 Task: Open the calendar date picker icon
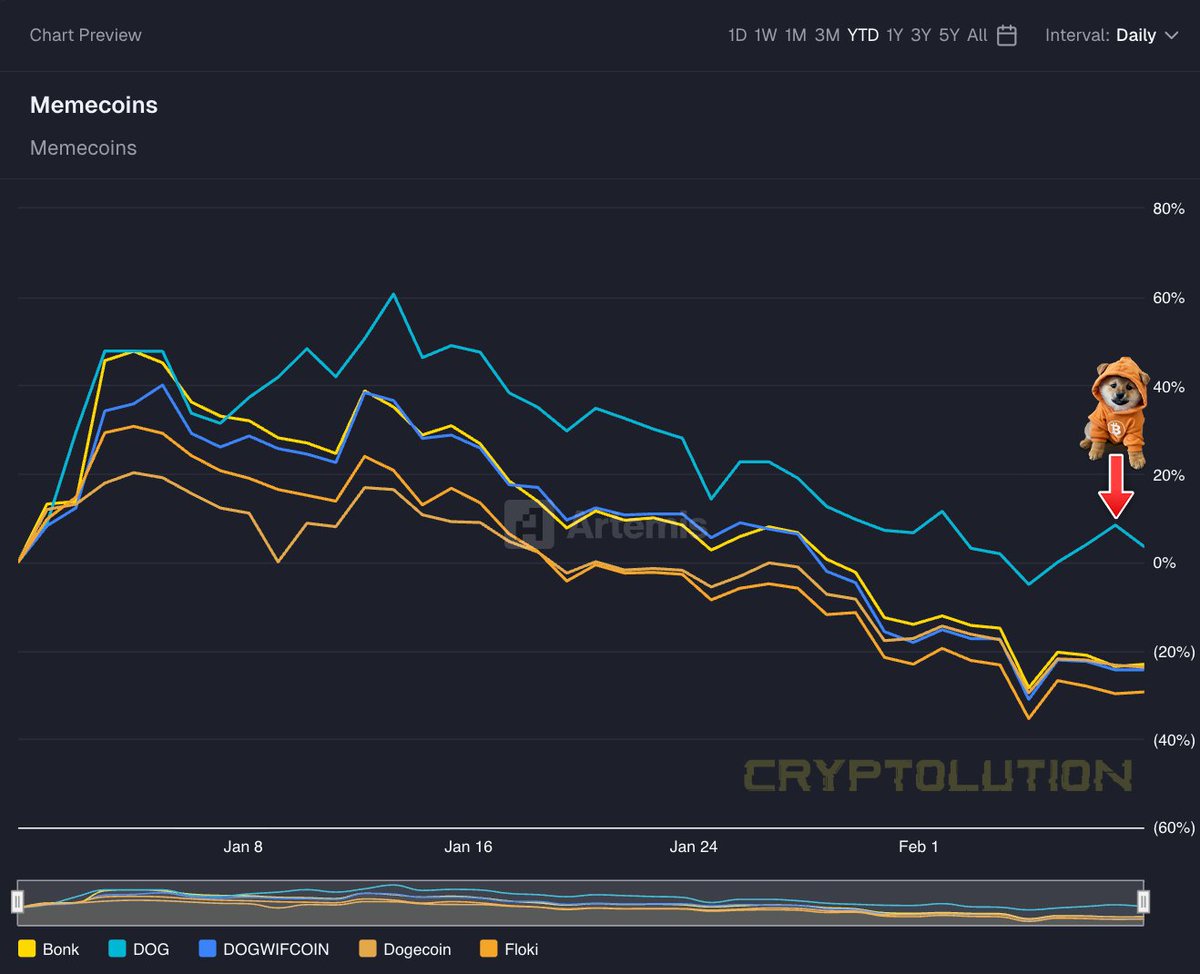click(1005, 35)
